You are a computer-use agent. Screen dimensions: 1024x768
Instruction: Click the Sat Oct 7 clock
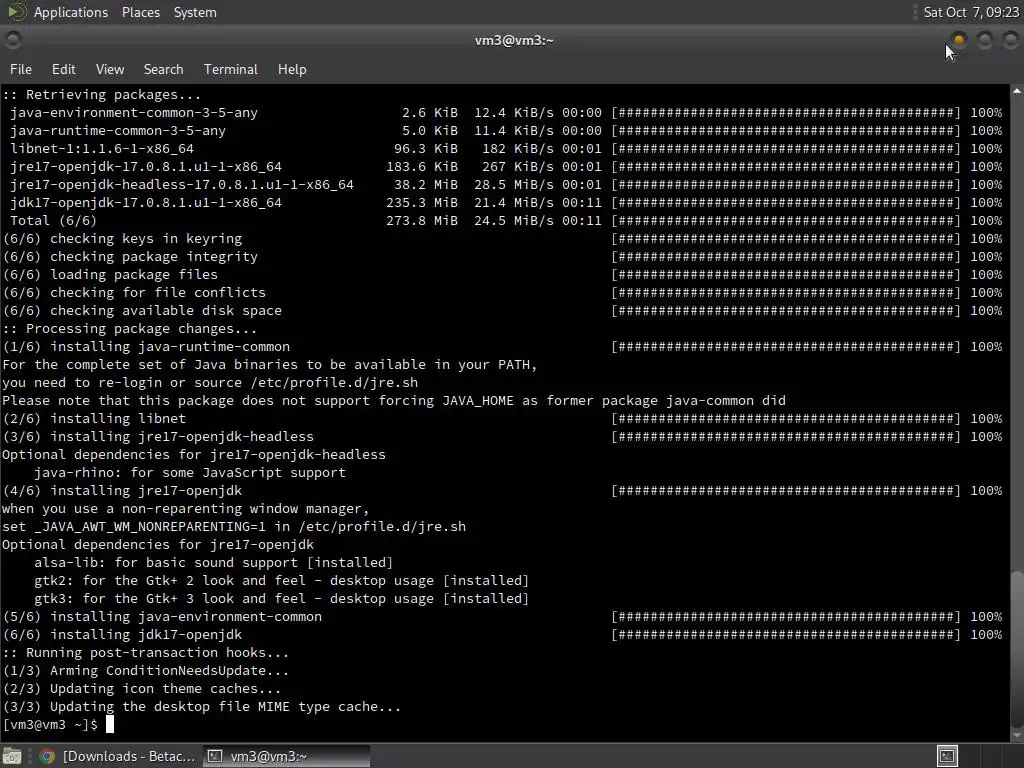tap(971, 12)
